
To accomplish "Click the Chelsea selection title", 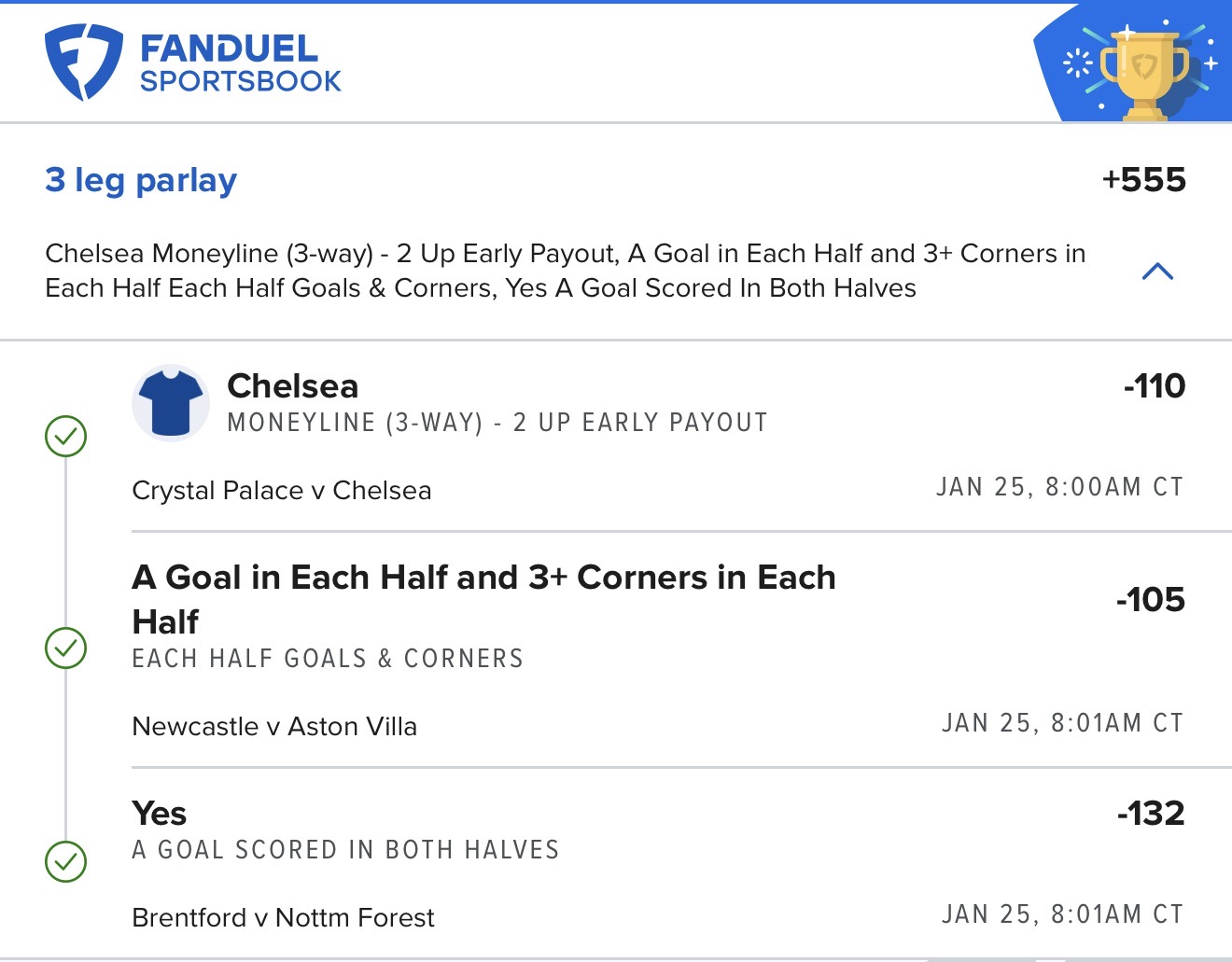I will 292,385.
